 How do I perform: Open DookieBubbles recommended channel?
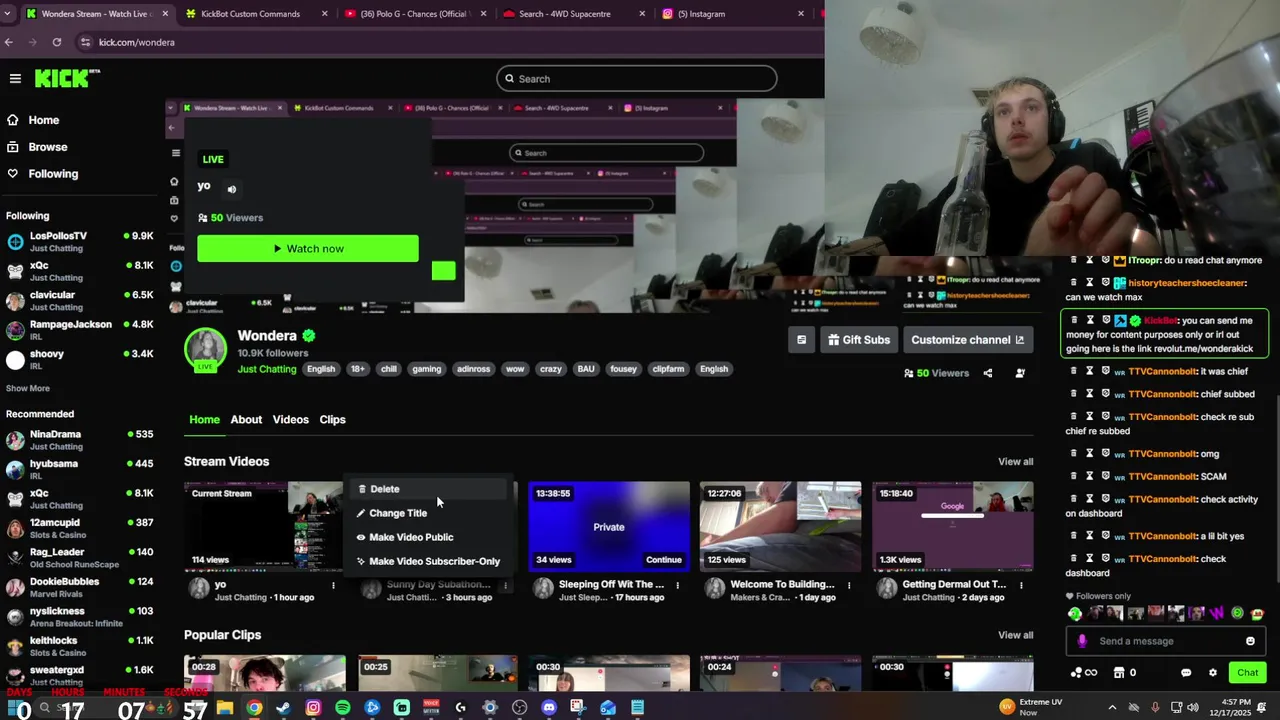80,587
